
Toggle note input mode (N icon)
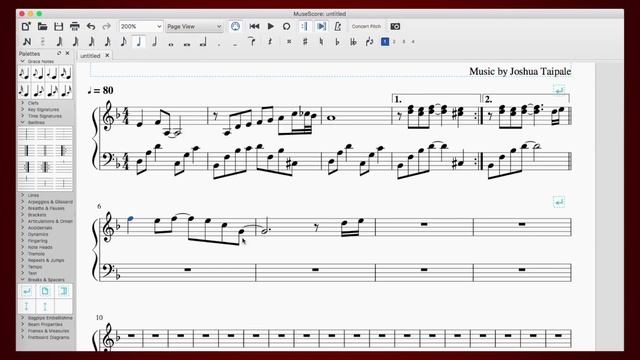(27, 42)
